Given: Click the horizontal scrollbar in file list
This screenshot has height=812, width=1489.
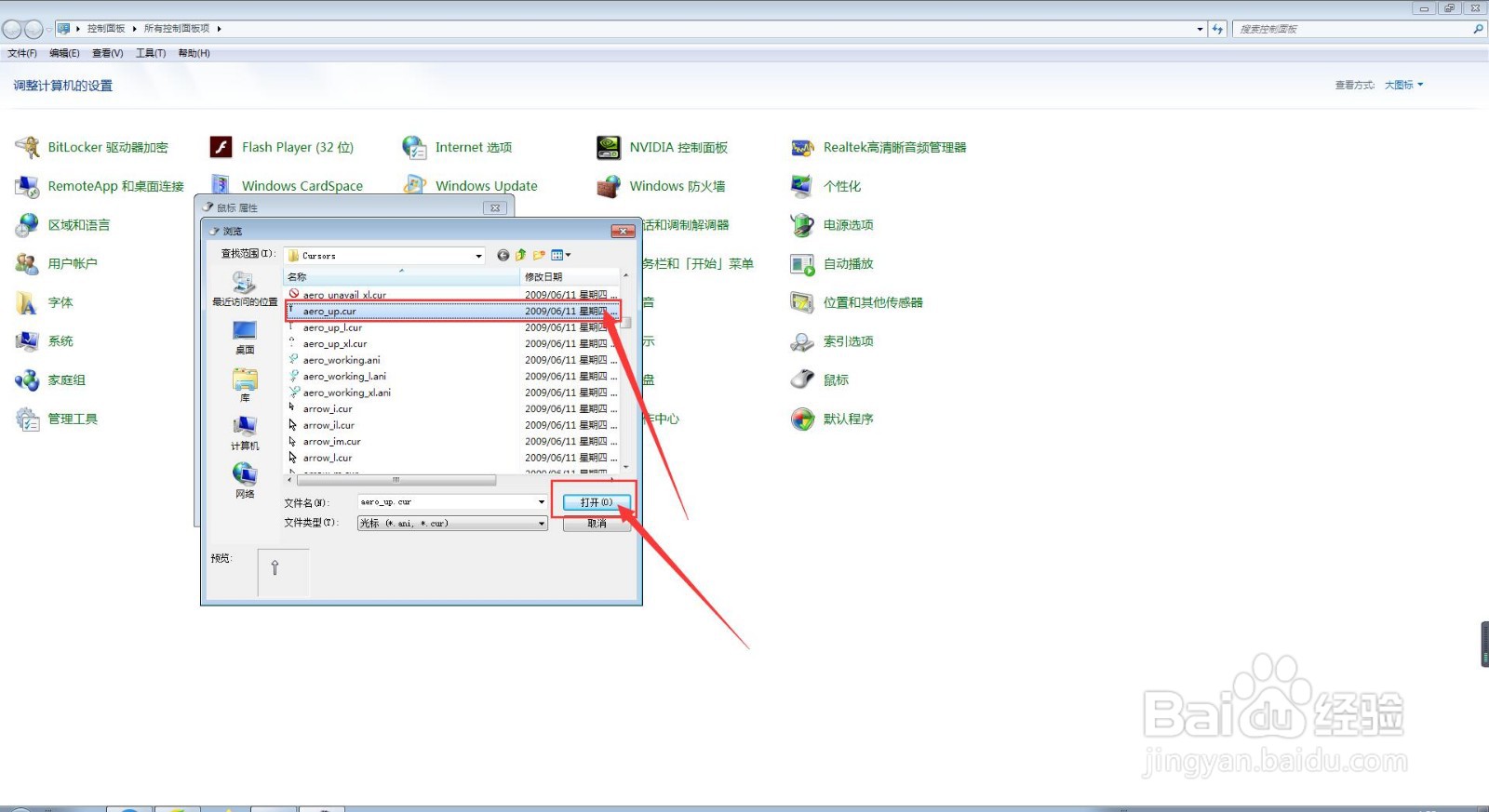Looking at the screenshot, I should 396,481.
